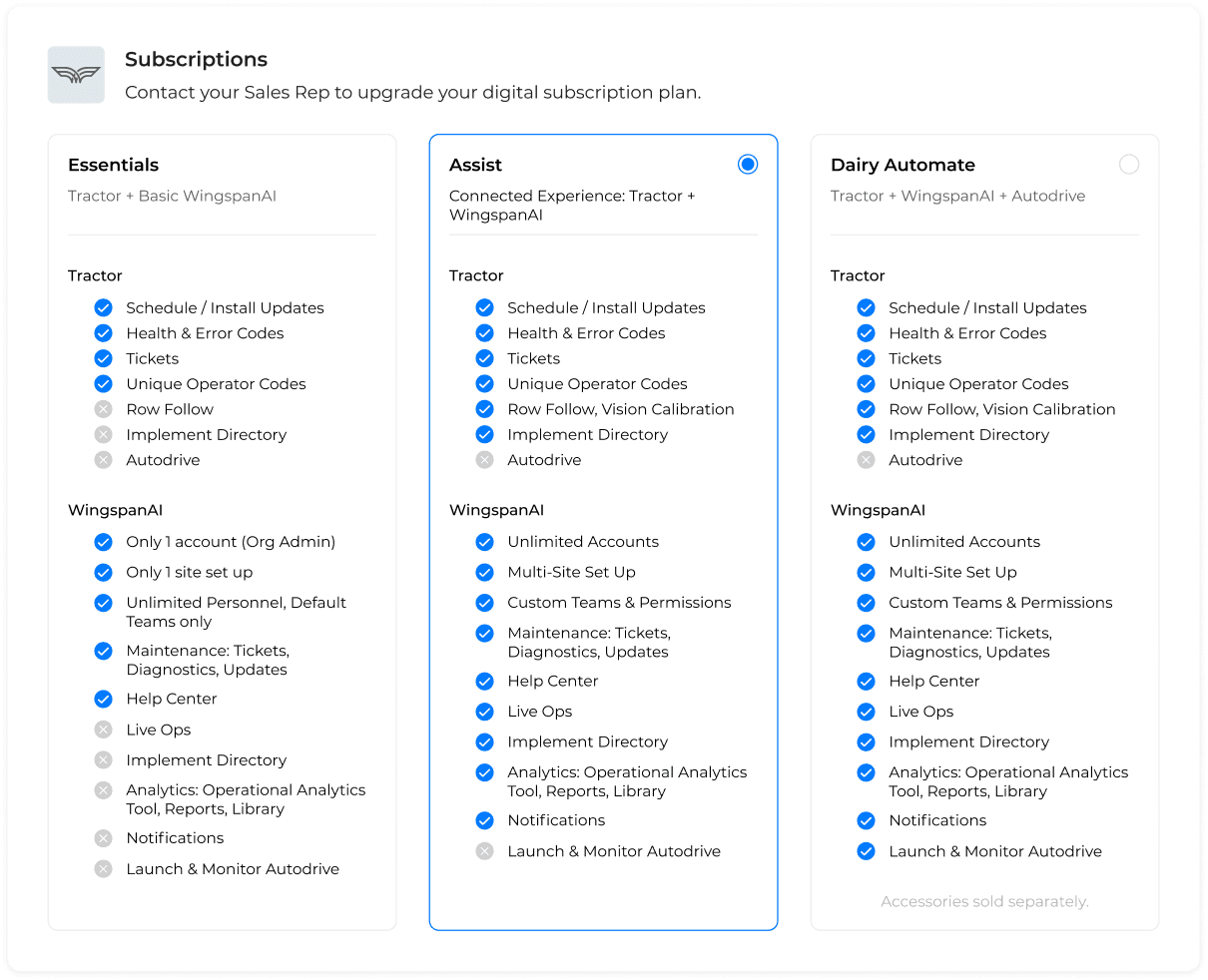Click the 'Tractor + Basic WingspanAI' subtitle
Viewport: 1208px width, 980px height.
[172, 196]
